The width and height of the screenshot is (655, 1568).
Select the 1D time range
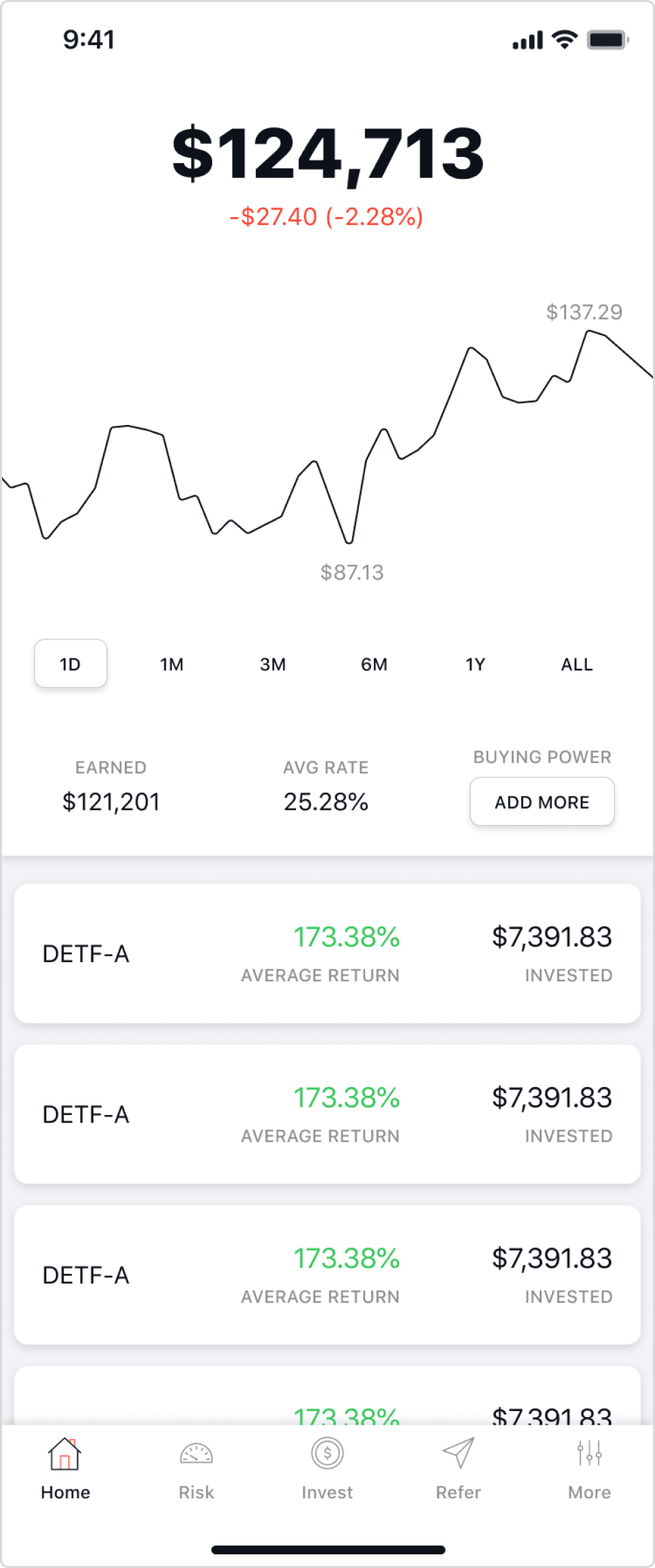[x=70, y=663]
